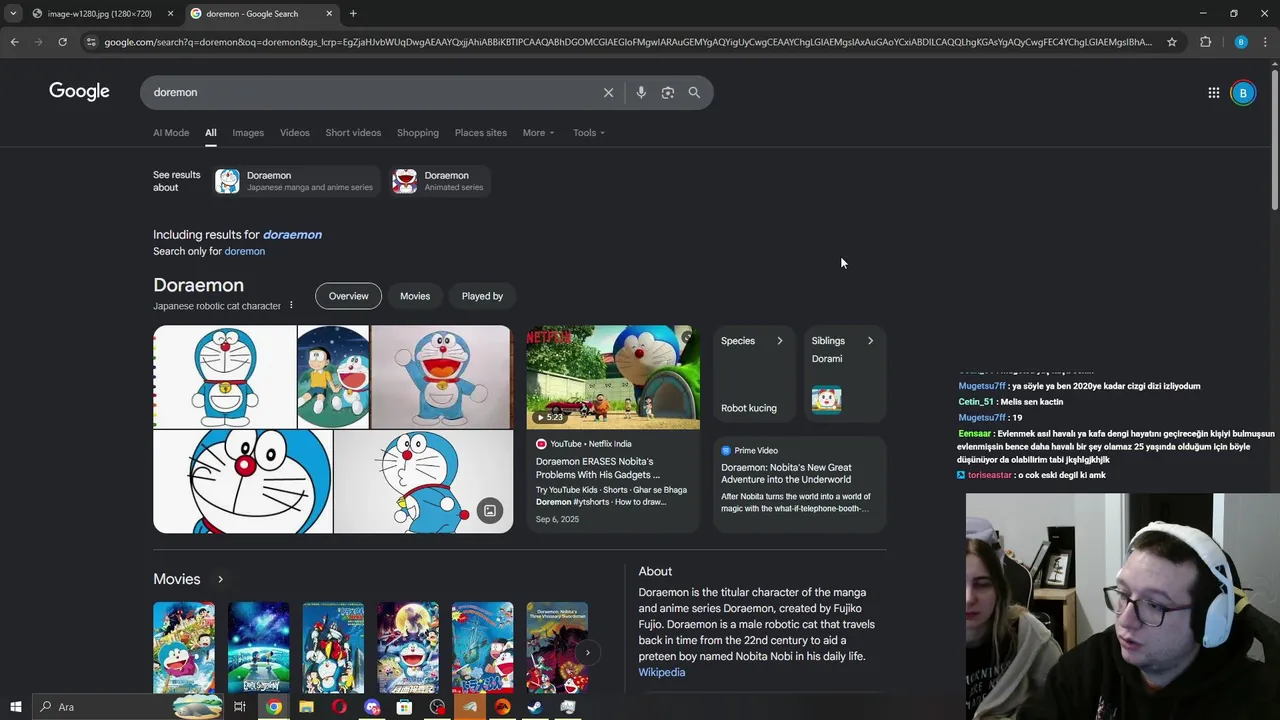Switch to the Places sites tab
The width and height of the screenshot is (1280, 720).
click(x=481, y=133)
